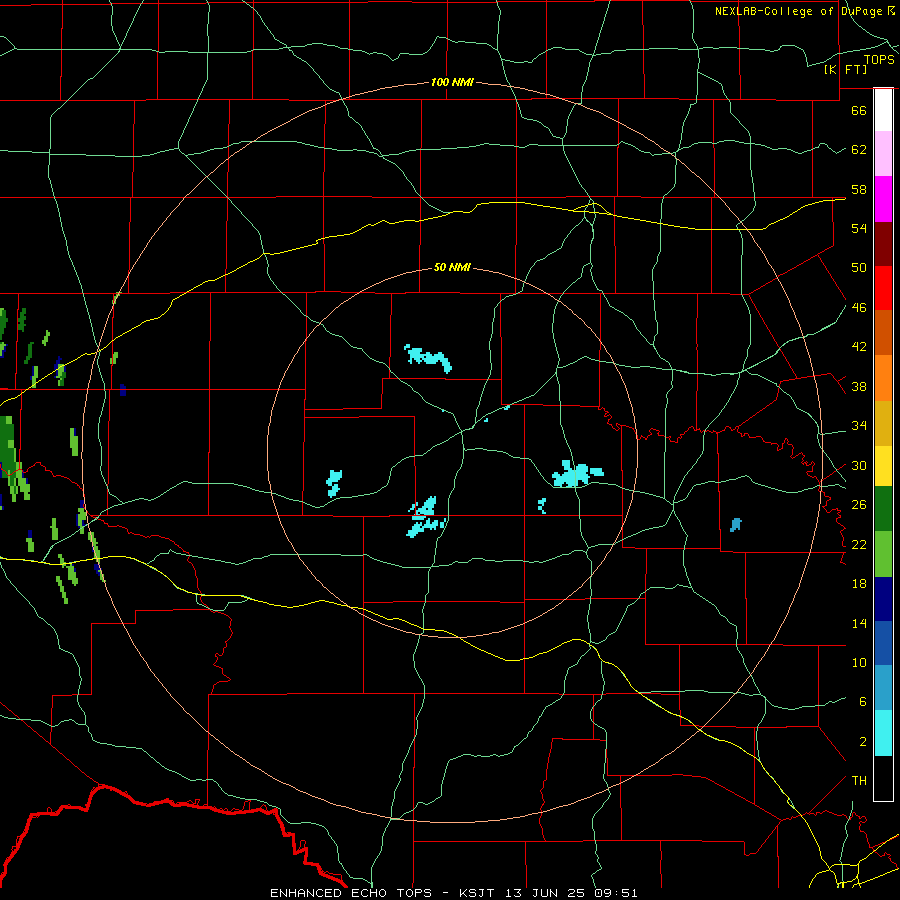Select the bright red legend swatch

coord(883,288)
